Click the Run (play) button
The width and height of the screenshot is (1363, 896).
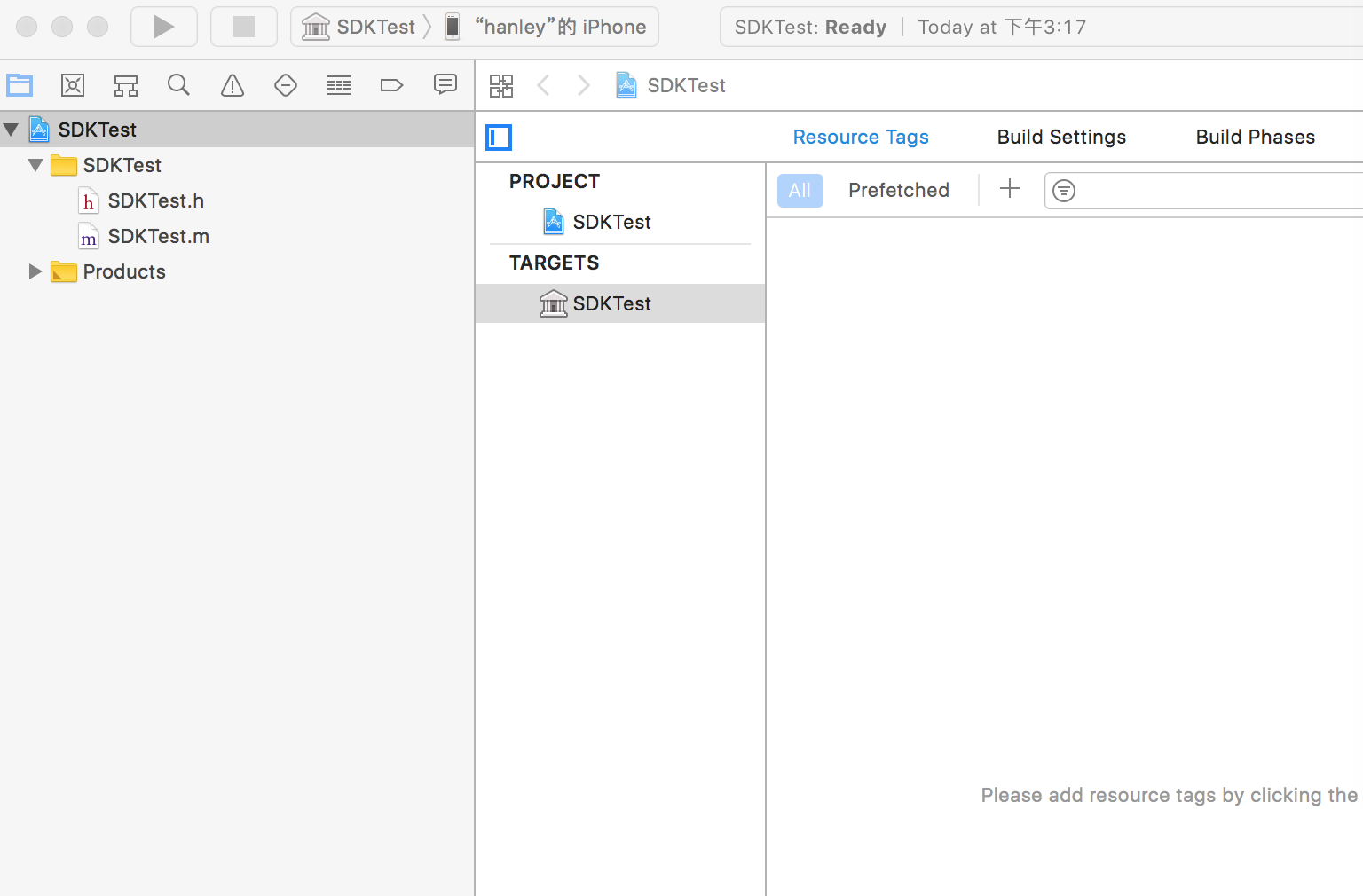[163, 27]
